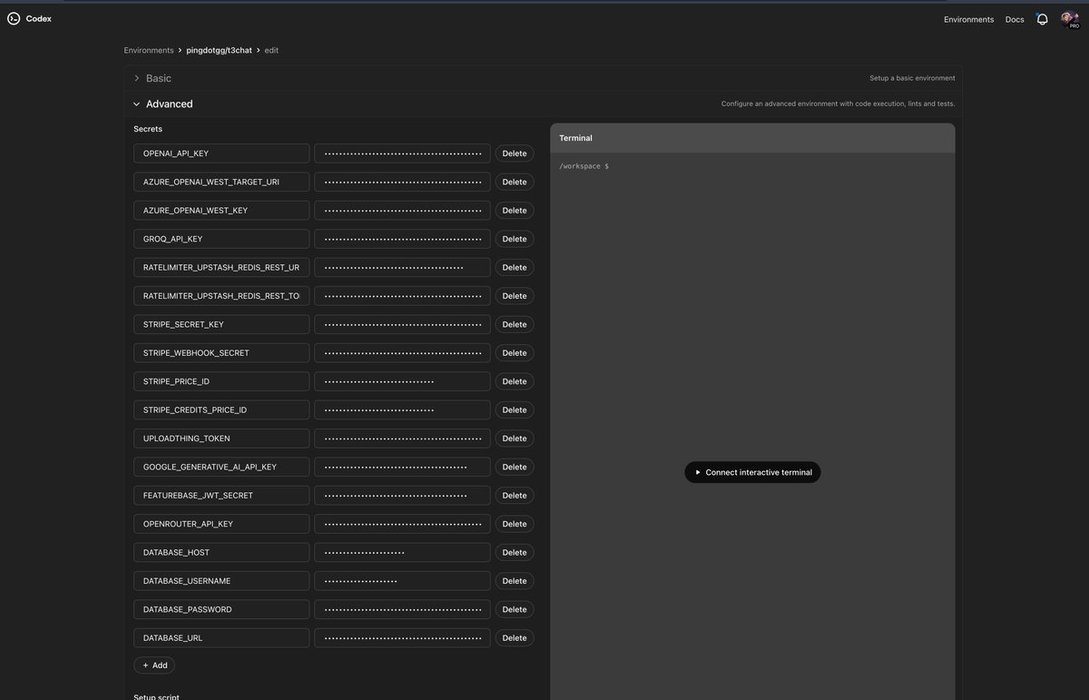Click the play icon on Connect interactive terminal
Screen dimensions: 1089x700
coord(698,473)
